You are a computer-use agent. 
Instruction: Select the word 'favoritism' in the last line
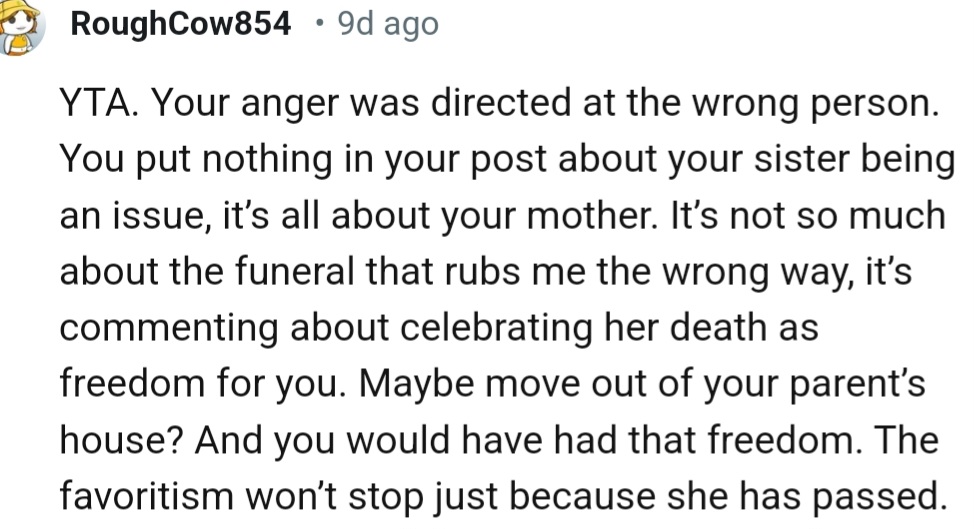[146, 496]
